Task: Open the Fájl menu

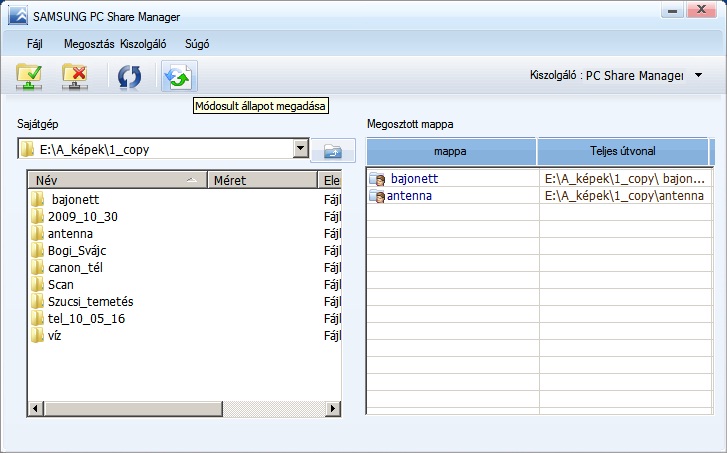Action: pos(35,44)
